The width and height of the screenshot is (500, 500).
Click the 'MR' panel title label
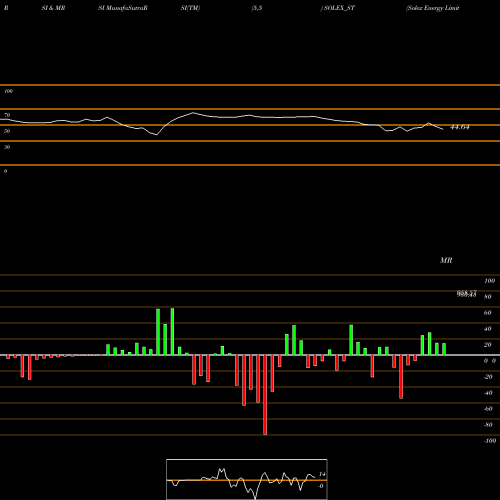pyautogui.click(x=446, y=260)
